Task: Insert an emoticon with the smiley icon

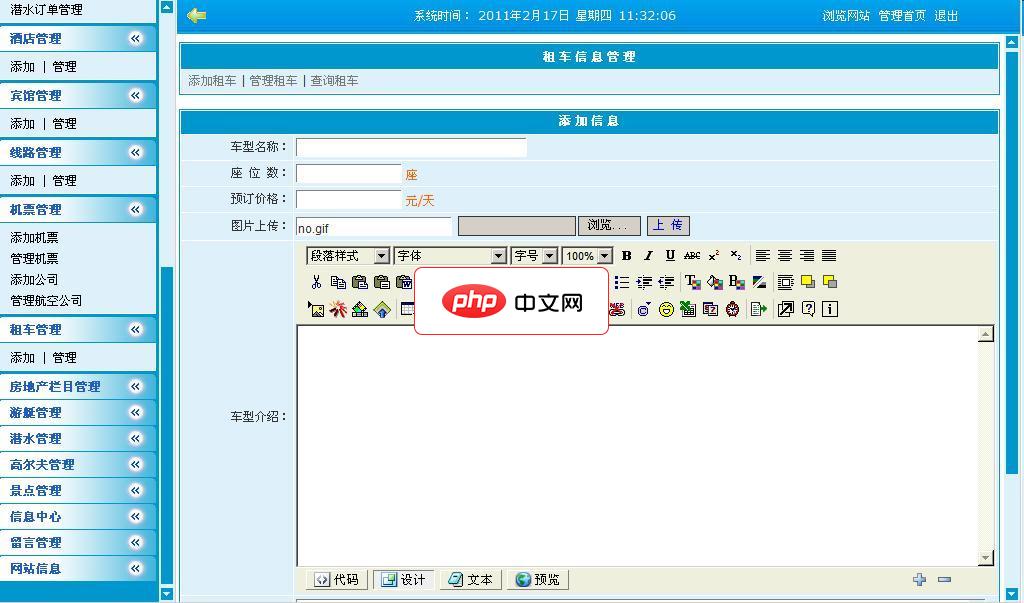Action: click(666, 309)
